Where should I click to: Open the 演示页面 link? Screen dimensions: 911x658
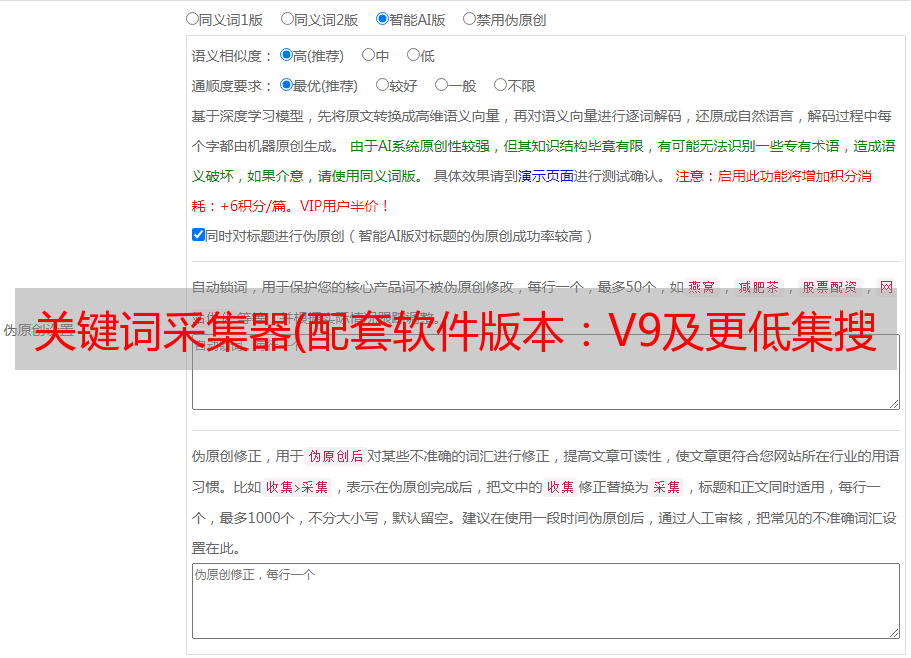[x=546, y=176]
